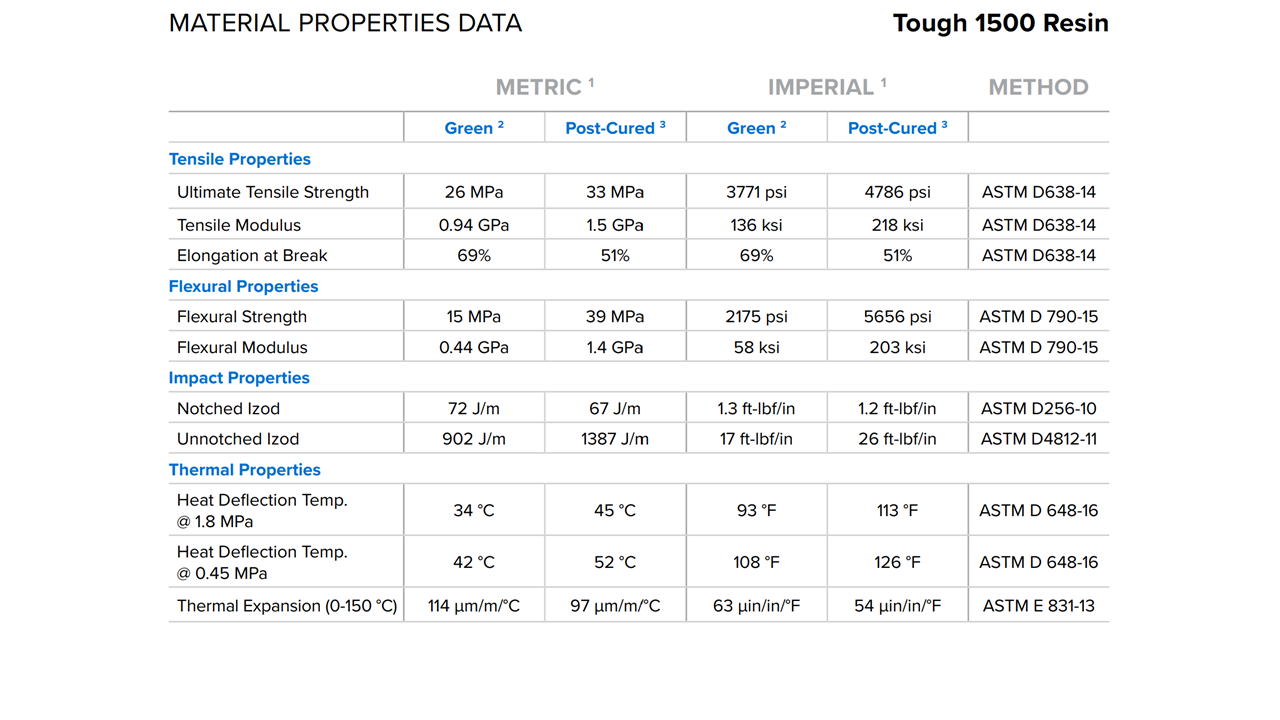Click the Tough 1500 Resin title
Screen dimensions: 1280x720
pyautogui.click(x=1000, y=23)
